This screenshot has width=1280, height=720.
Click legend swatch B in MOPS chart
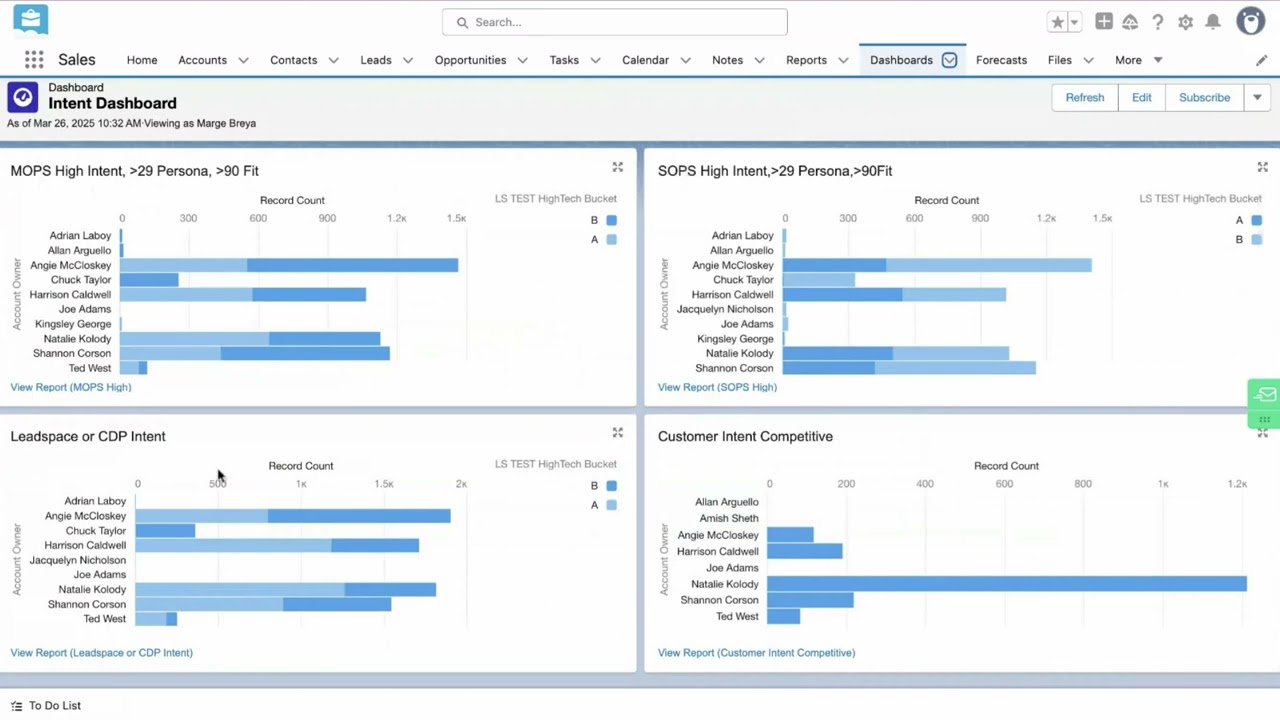(611, 220)
